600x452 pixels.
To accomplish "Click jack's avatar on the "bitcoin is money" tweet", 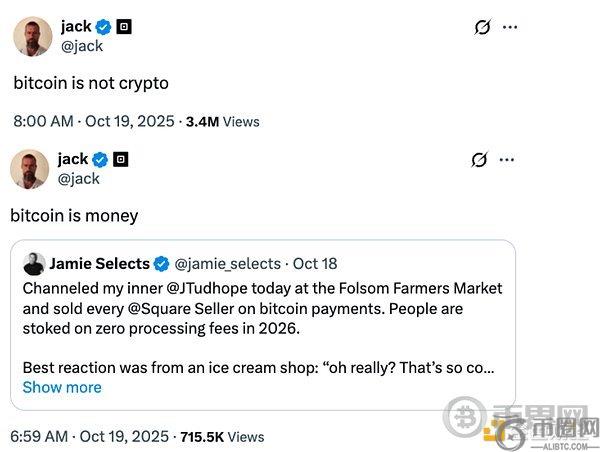I will point(30,169).
